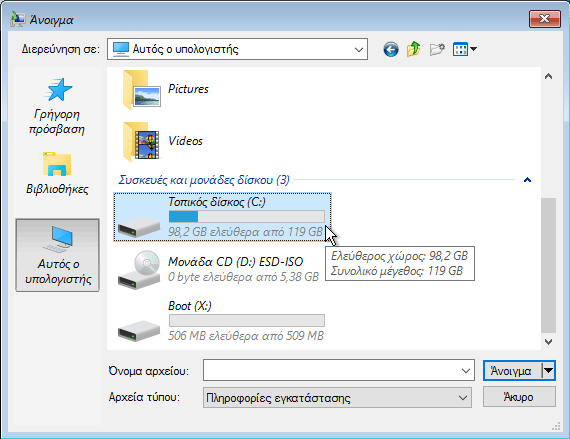This screenshot has width=570, height=439.
Task: Click the scroll down arrow in file list
Action: (x=549, y=342)
